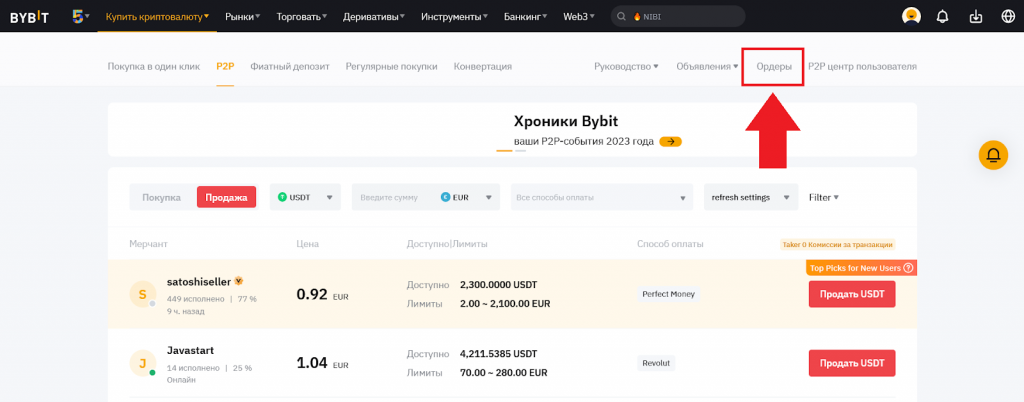Click the Taker 0 Комиссии badge

(x=837, y=245)
